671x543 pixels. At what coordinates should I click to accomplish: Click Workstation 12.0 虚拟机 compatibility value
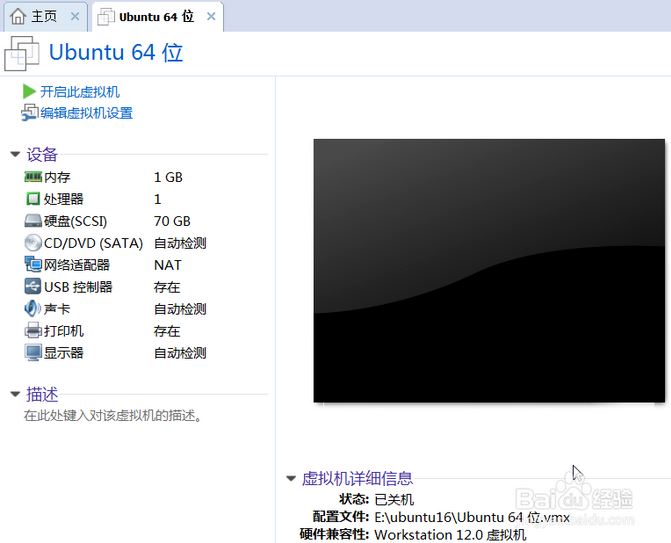[450, 534]
